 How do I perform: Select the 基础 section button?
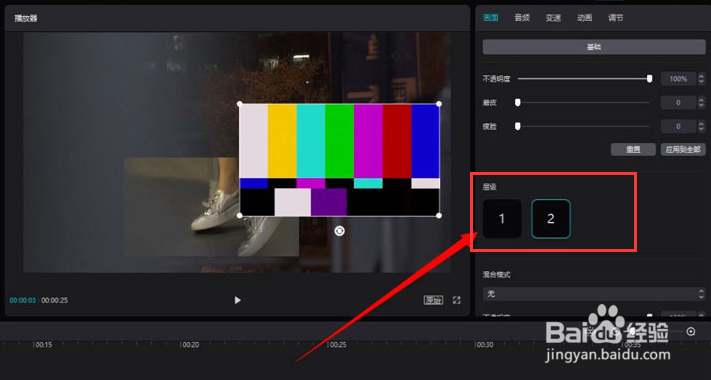tap(594, 47)
